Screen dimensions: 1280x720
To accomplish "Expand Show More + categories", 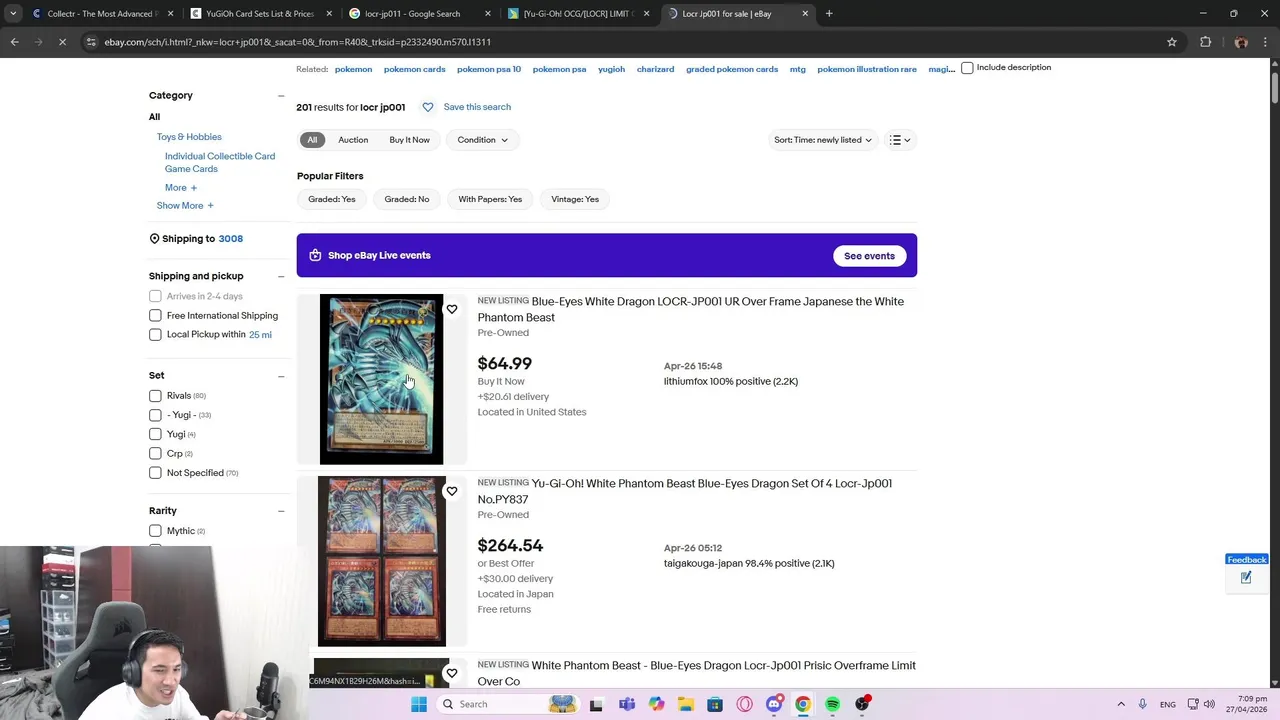I will point(185,206).
